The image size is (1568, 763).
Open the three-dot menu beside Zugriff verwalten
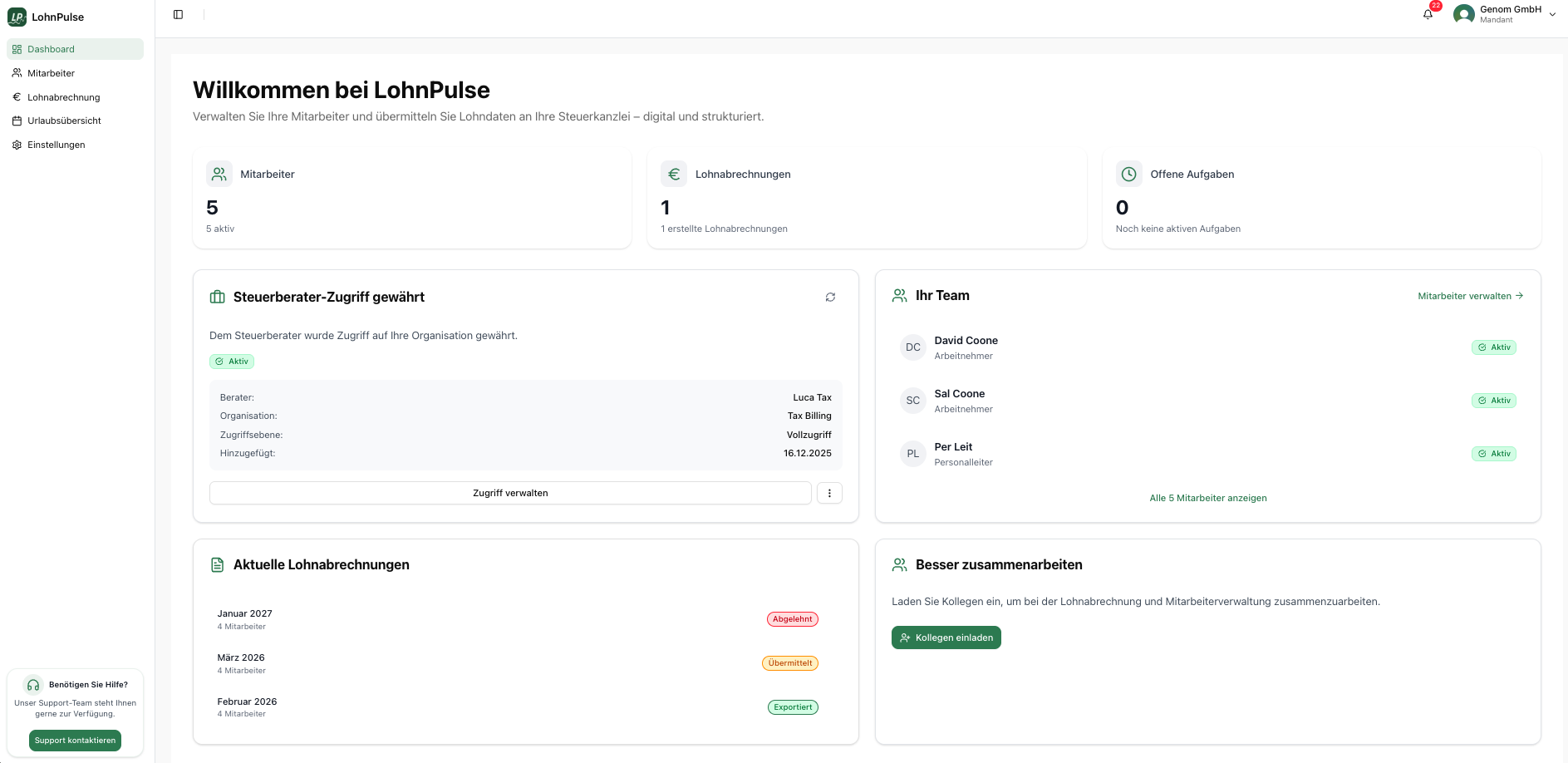(829, 493)
